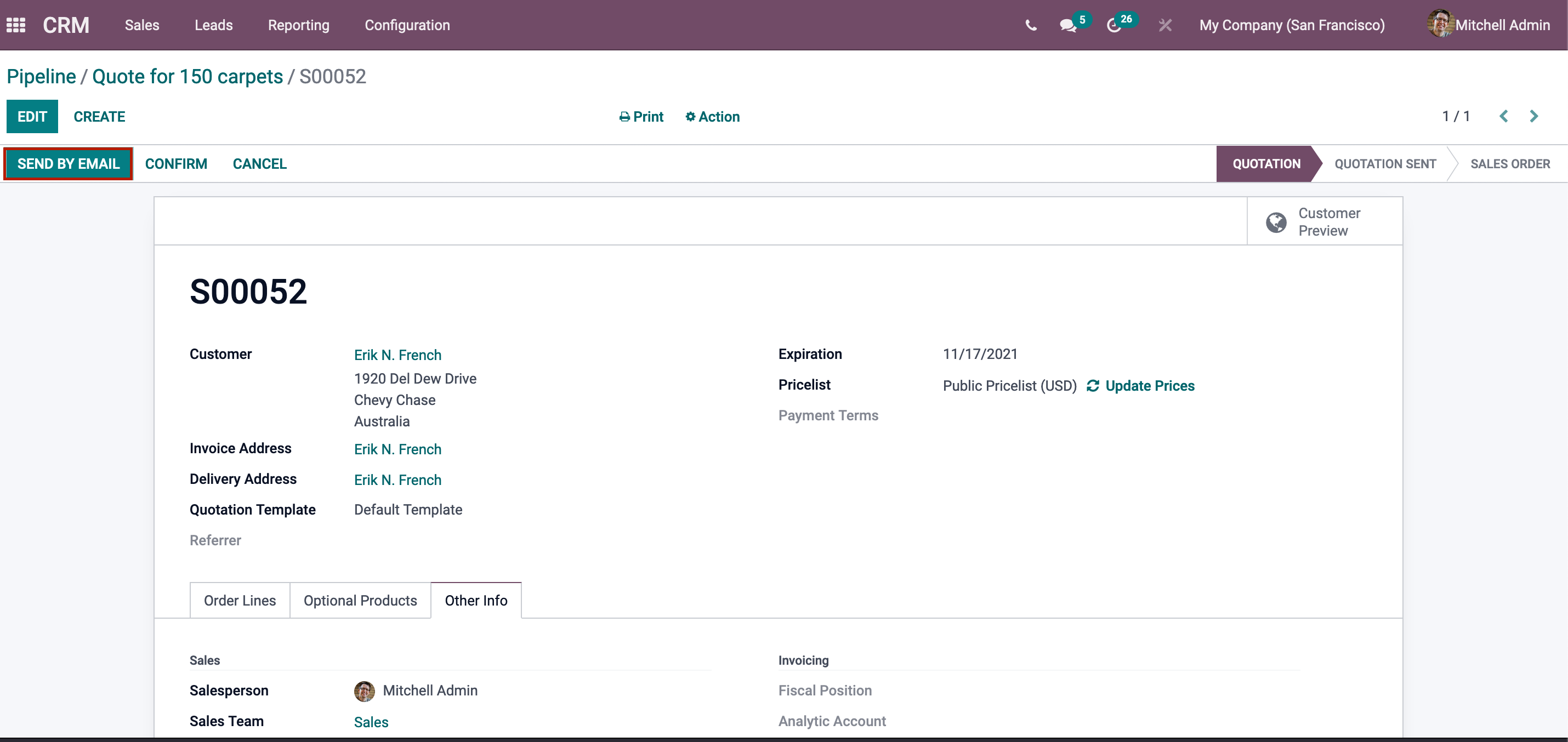Click the Customer Preview globe icon

[1276, 222]
